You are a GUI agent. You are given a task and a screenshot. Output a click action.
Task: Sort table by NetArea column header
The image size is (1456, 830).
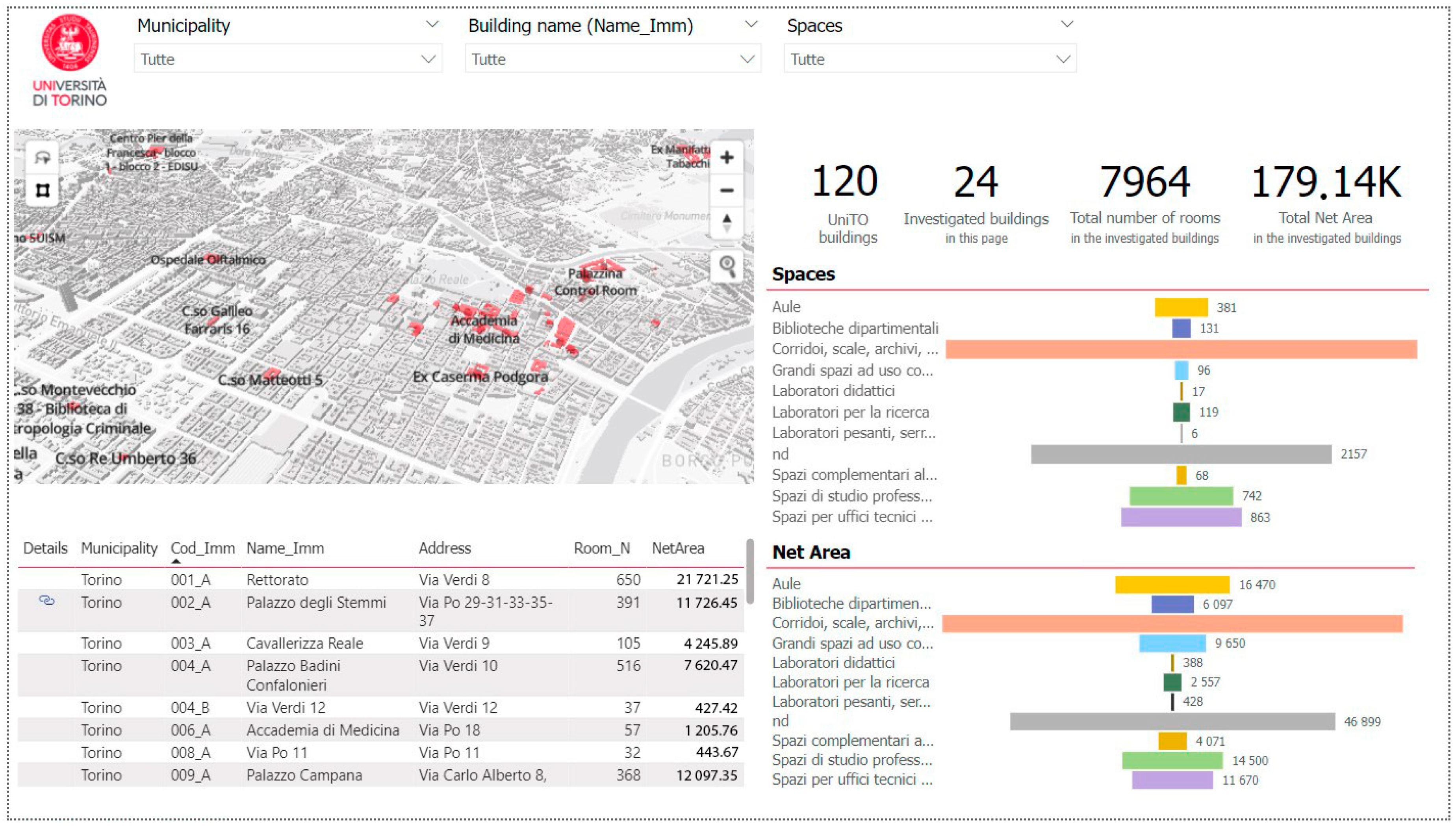[677, 548]
